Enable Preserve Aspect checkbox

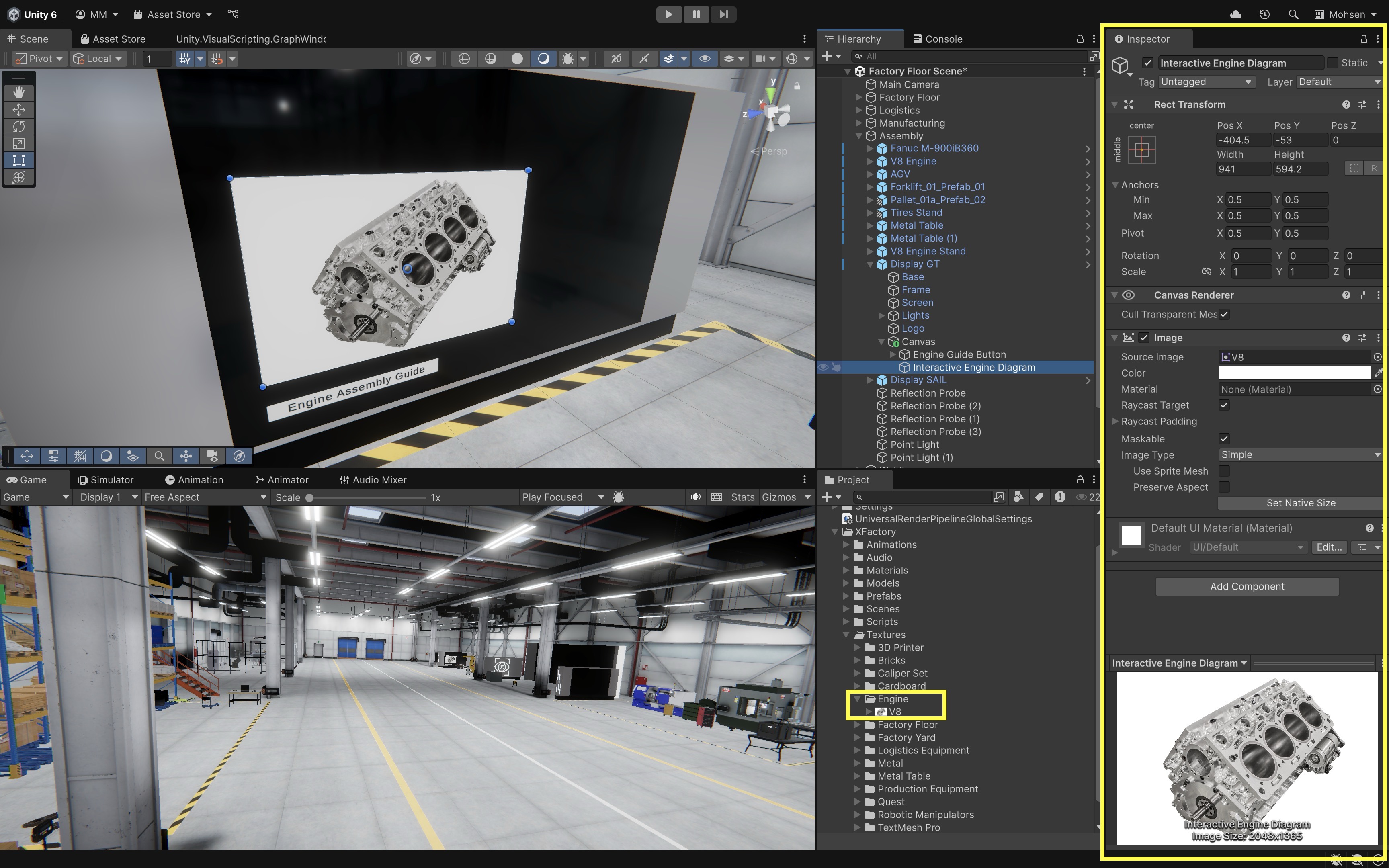(x=1224, y=487)
